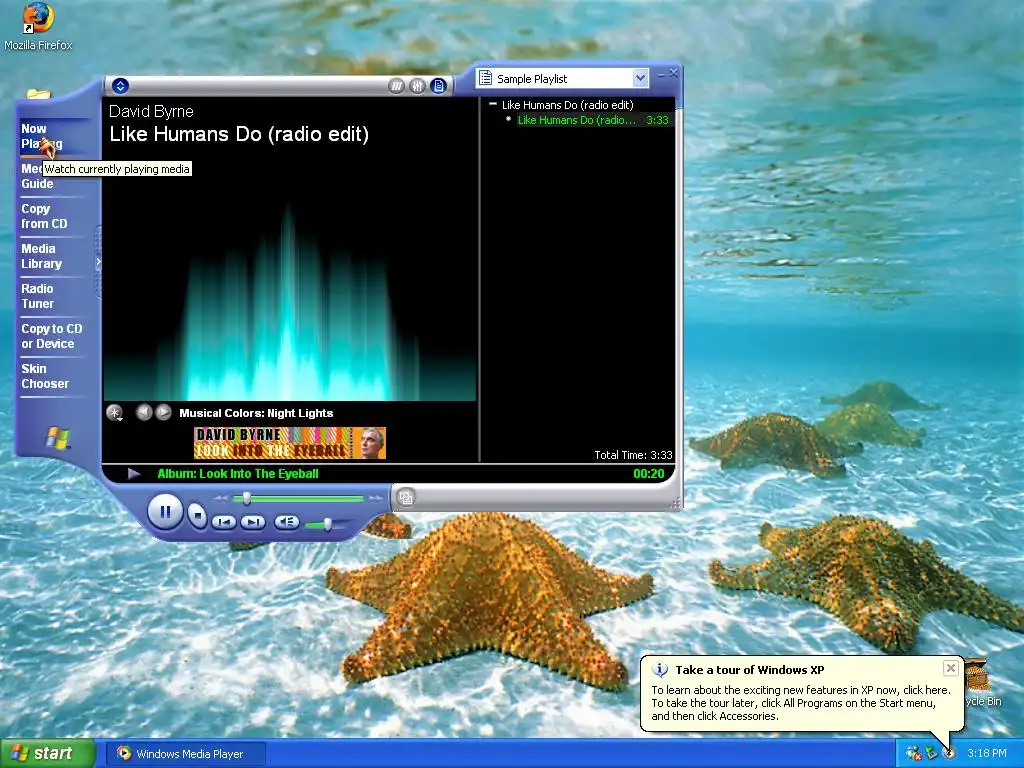1024x768 pixels.
Task: Open Mozilla Firefox desktop shortcut
Action: (38, 26)
